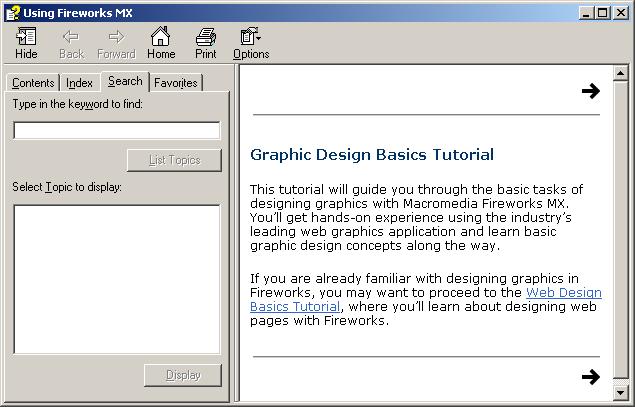This screenshot has height=407, width=635.
Task: Switch to the Index tab
Action: tap(80, 83)
